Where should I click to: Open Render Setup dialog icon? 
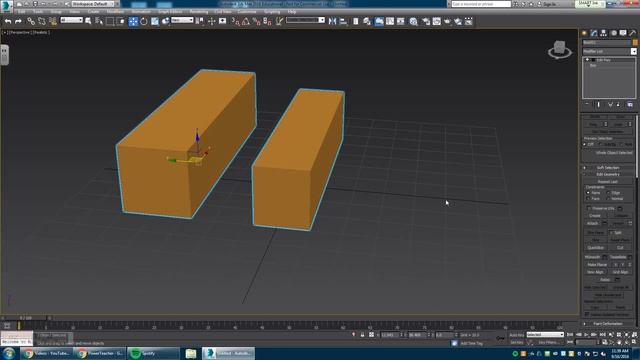pyautogui.click(x=426, y=21)
